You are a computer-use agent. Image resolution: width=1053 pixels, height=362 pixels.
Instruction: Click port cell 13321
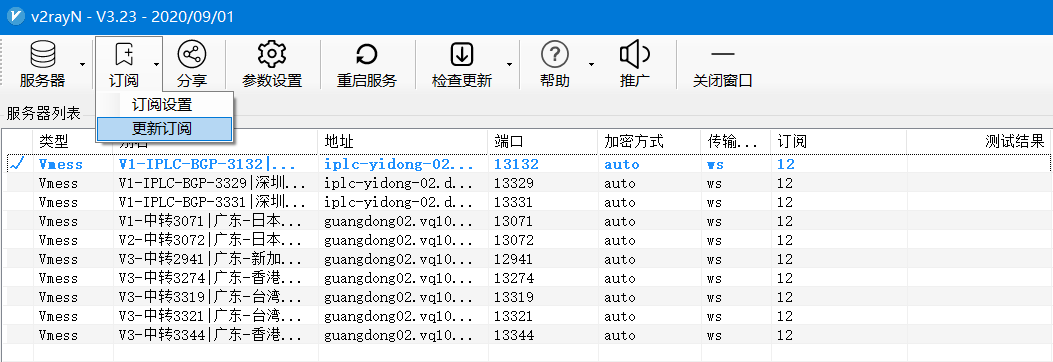click(514, 315)
